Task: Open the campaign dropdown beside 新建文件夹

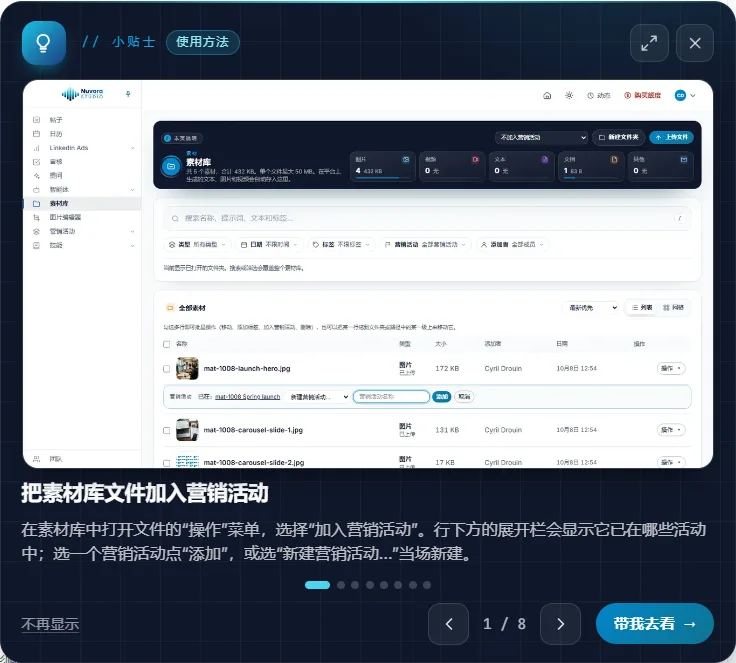Action: 541,137
